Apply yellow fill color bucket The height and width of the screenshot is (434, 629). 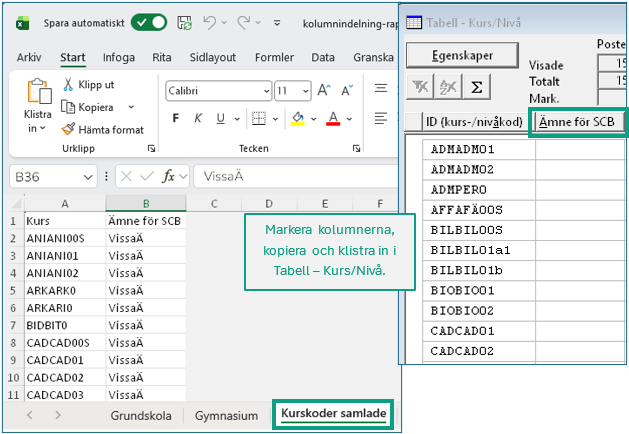click(297, 119)
